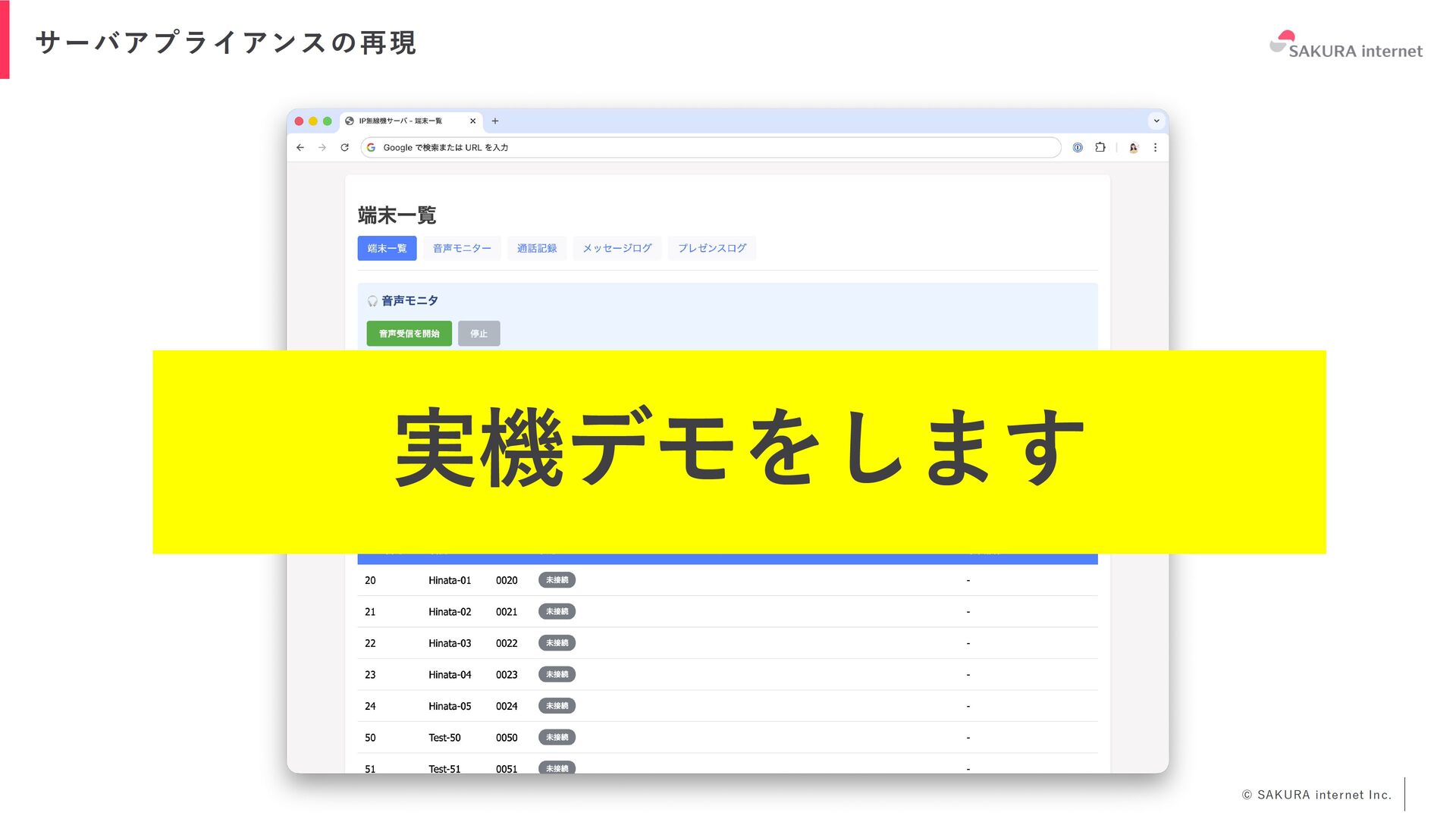Open the extensions puzzle icon
1456x819 pixels.
click(x=1100, y=148)
